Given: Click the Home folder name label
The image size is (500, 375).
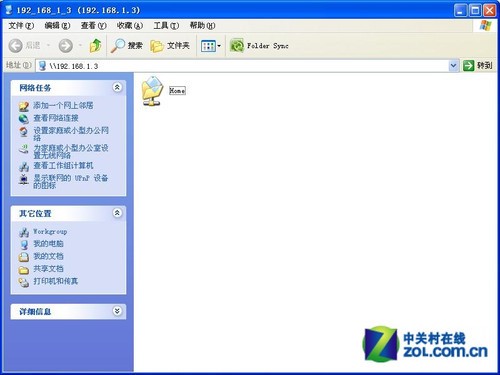Looking at the screenshot, I should (177, 90).
